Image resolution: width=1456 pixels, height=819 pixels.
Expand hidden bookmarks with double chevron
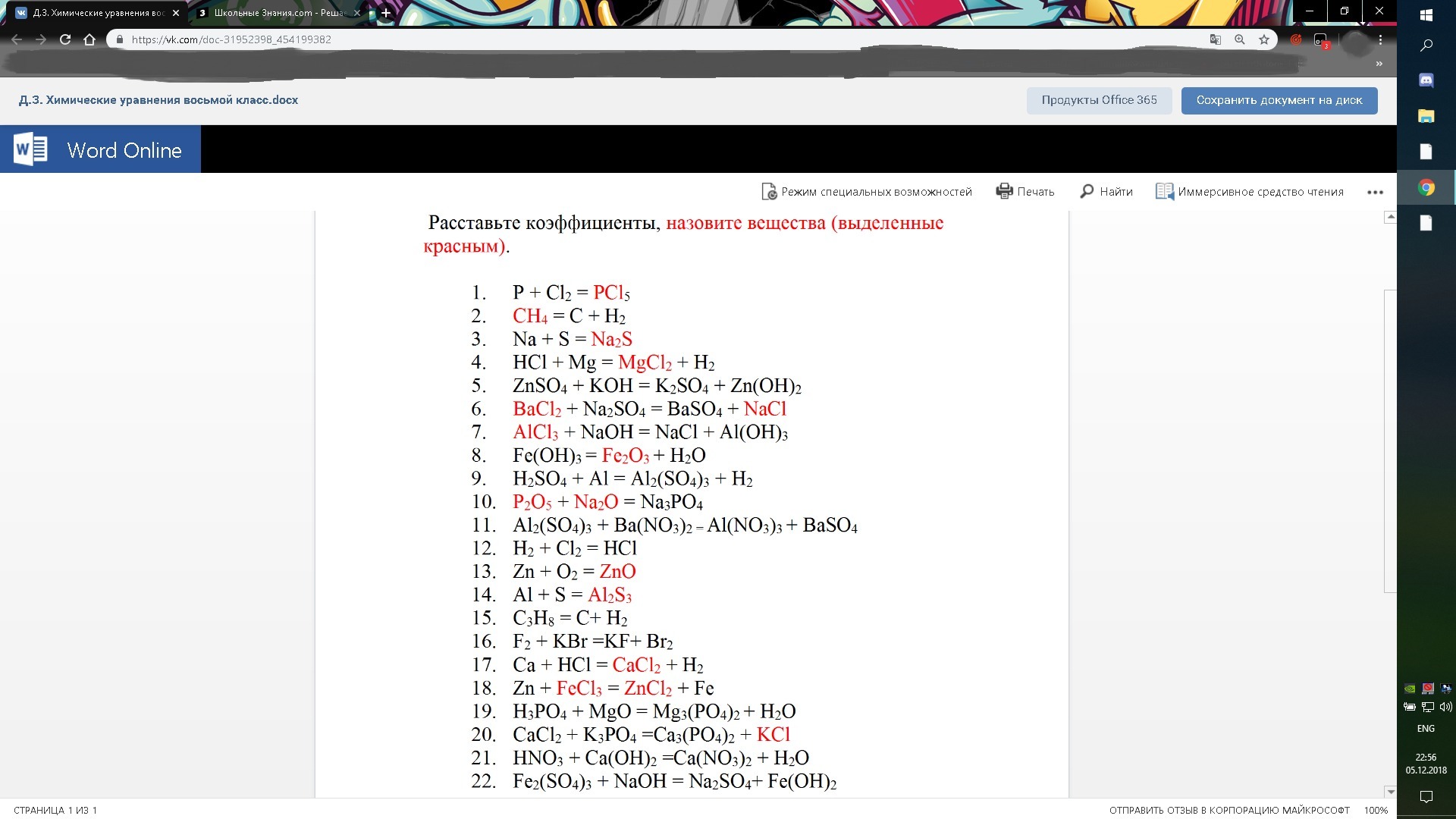[x=1379, y=64]
